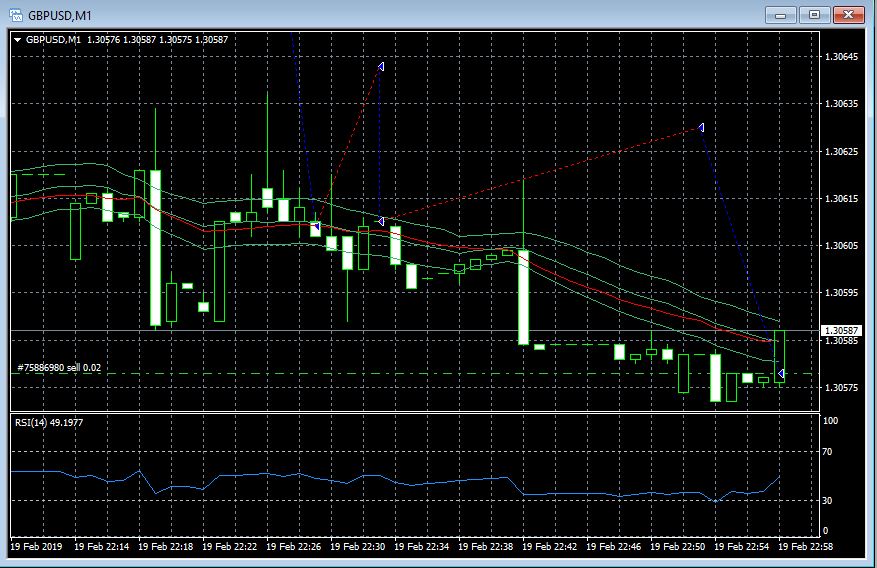Screen dimensions: 877x568
Task: Select the #75886980 sell 0.02 order label
Action: point(59,367)
